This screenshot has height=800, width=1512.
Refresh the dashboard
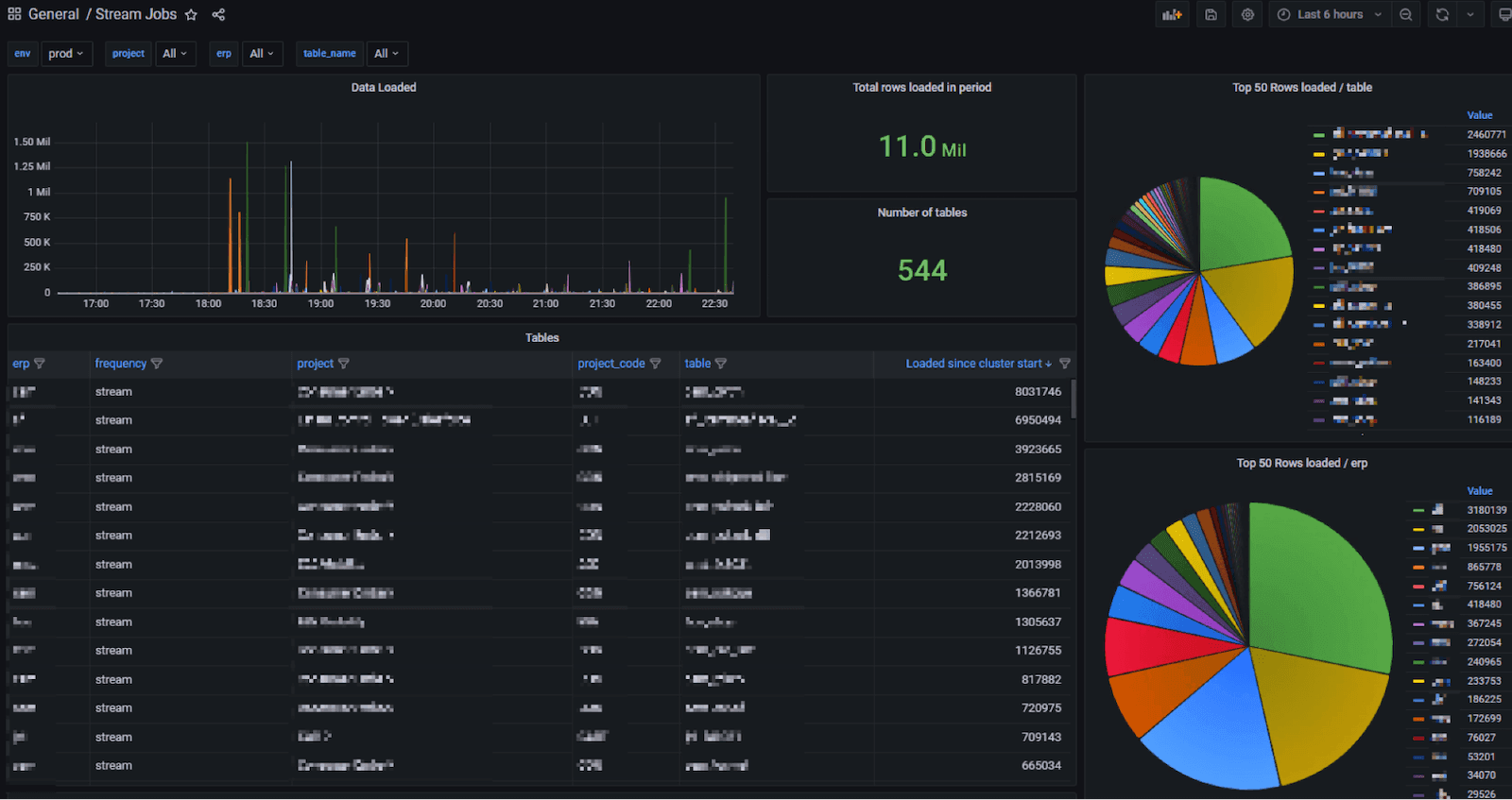point(1442,14)
